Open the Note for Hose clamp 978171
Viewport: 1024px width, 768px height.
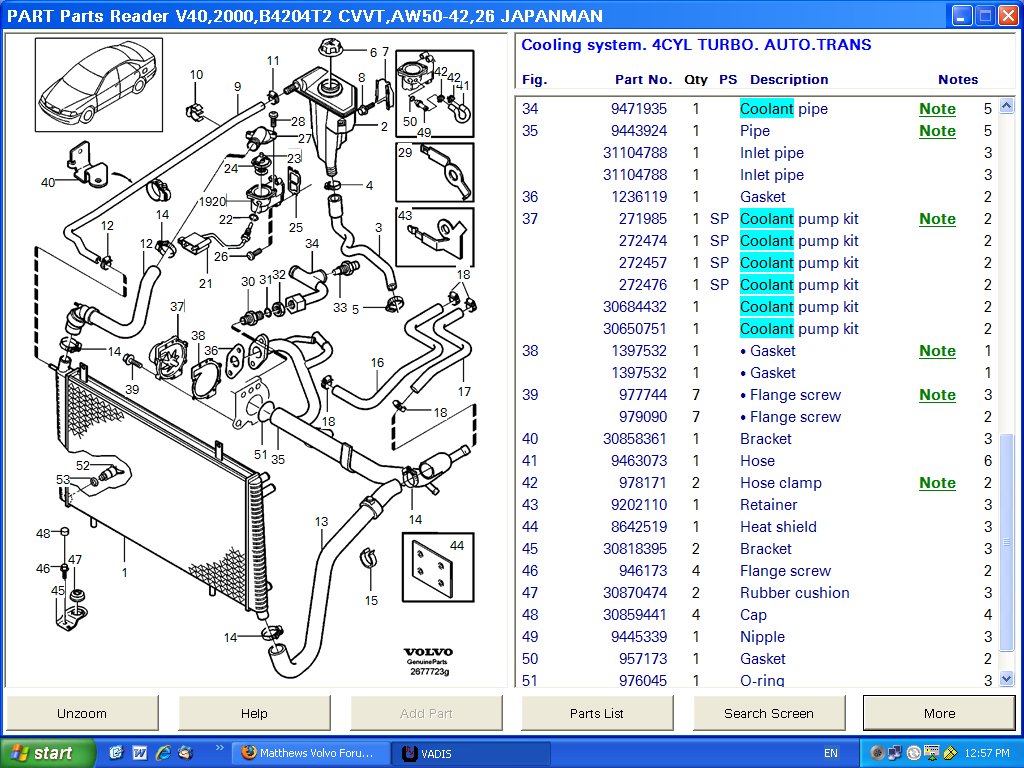937,482
